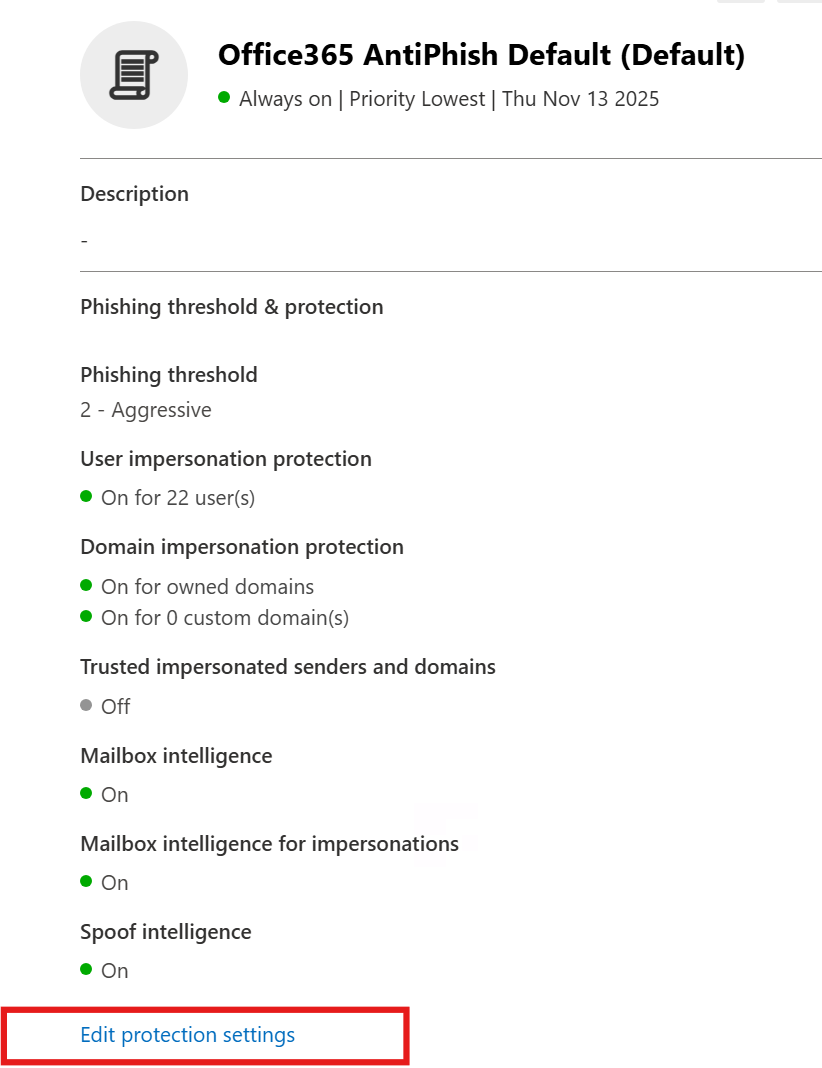Click the Office365 AntiPhish Default (Default) title
Screen dimensions: 822x1068
481,56
